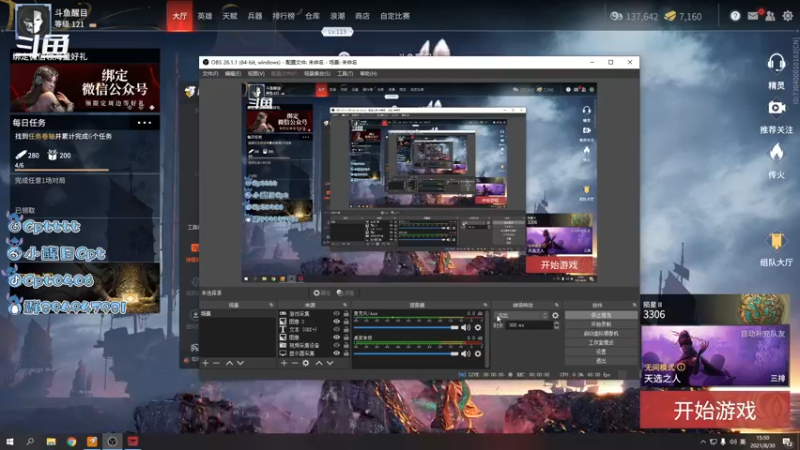Move the scene up in Scenes panel
800x450 pixels.
[230, 363]
